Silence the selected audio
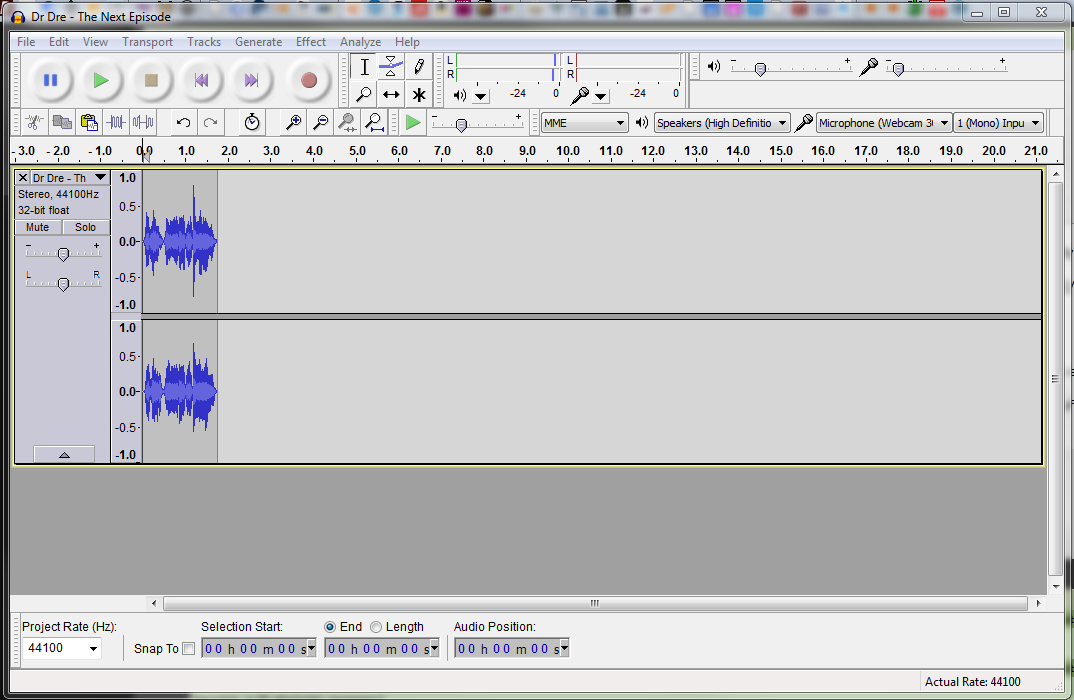Image resolution: width=1074 pixels, height=700 pixels. (x=143, y=123)
